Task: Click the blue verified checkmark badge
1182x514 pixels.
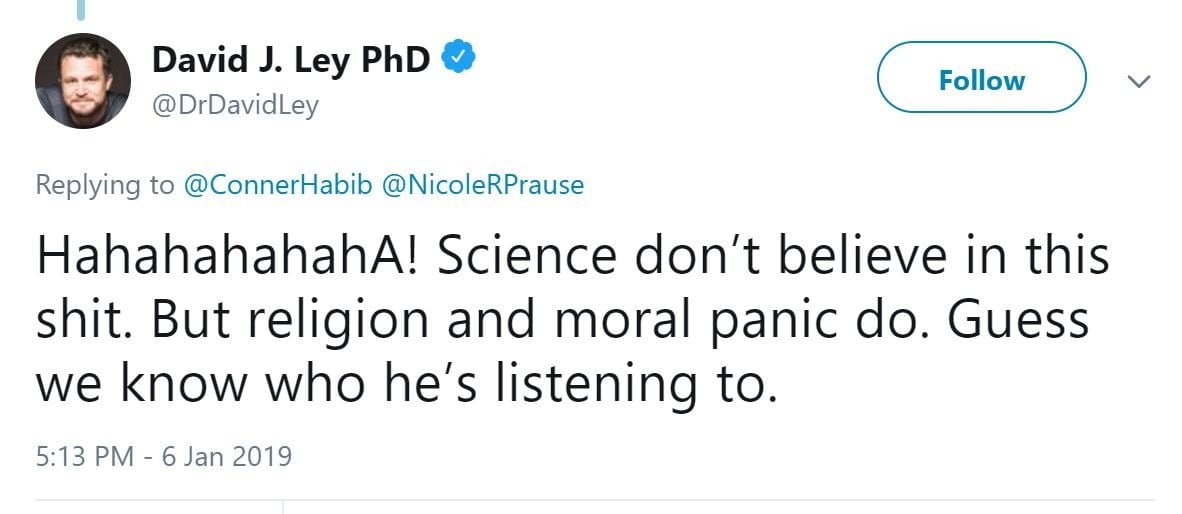Action: (459, 61)
